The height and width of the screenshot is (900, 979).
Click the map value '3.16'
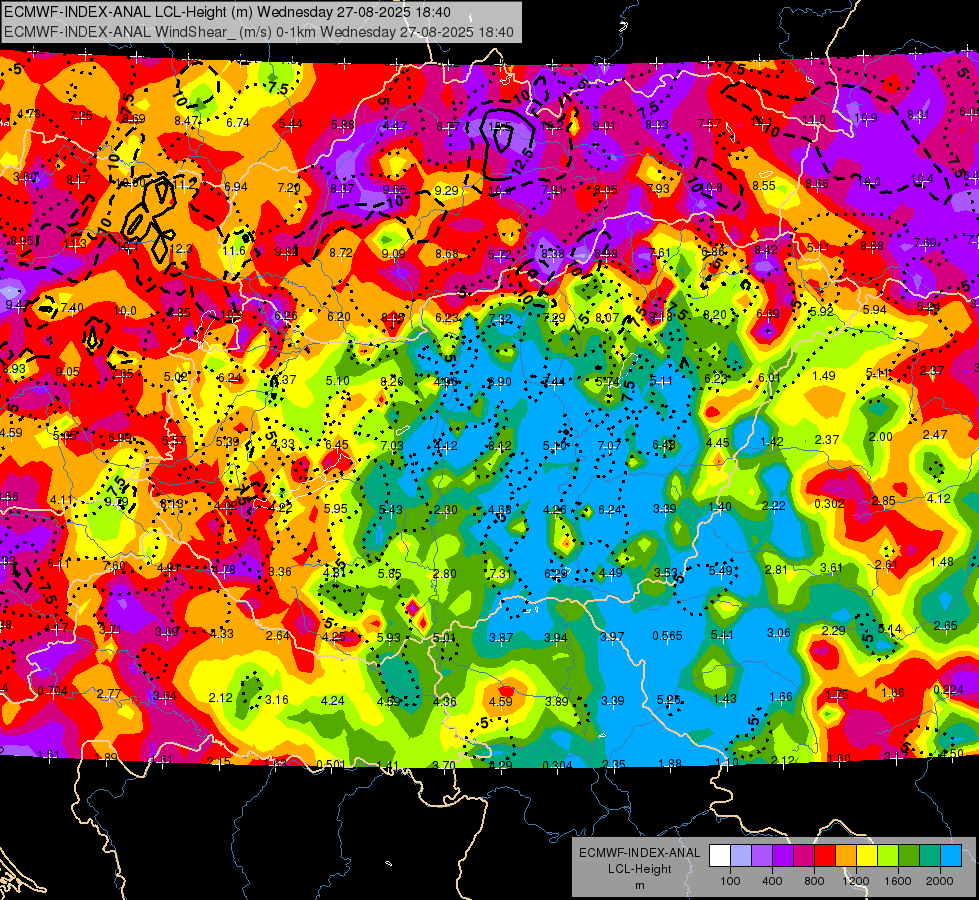pos(277,700)
